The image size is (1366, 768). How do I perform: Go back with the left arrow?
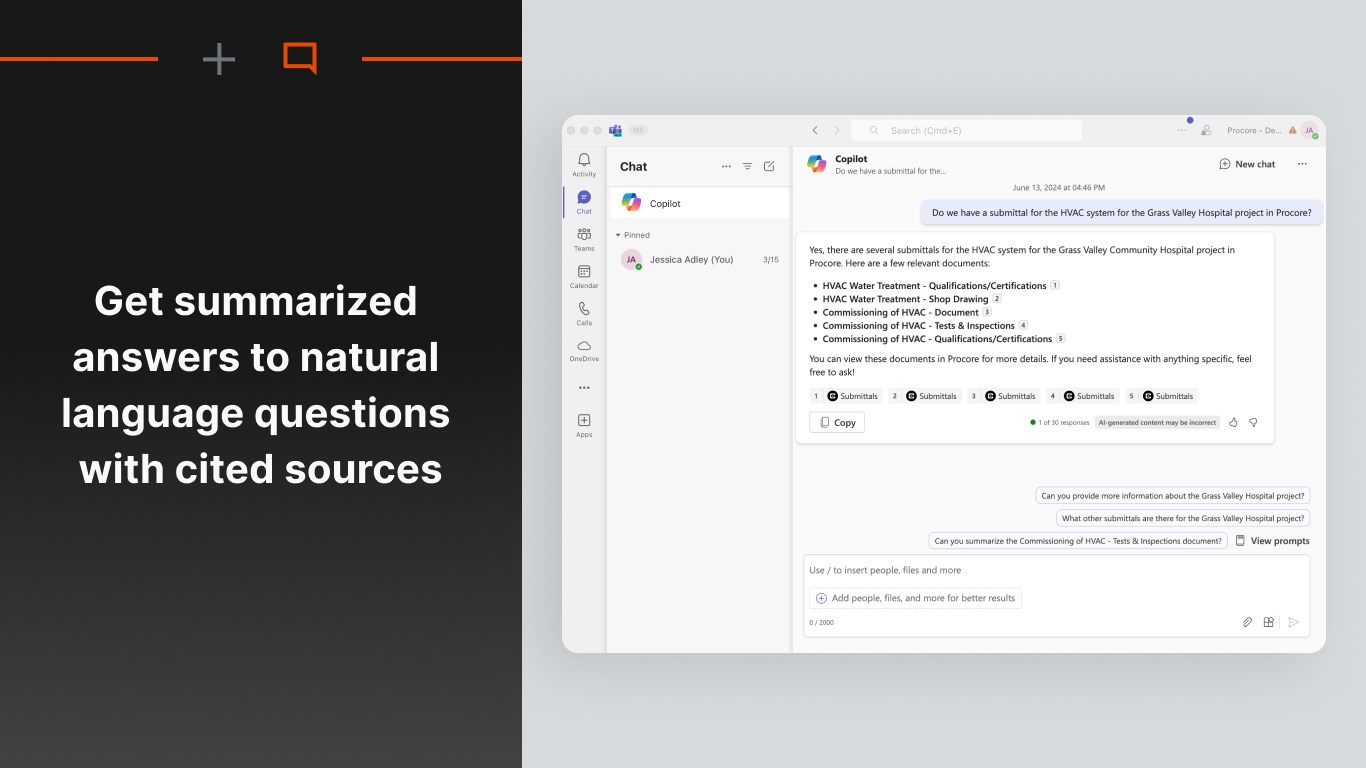coord(815,130)
